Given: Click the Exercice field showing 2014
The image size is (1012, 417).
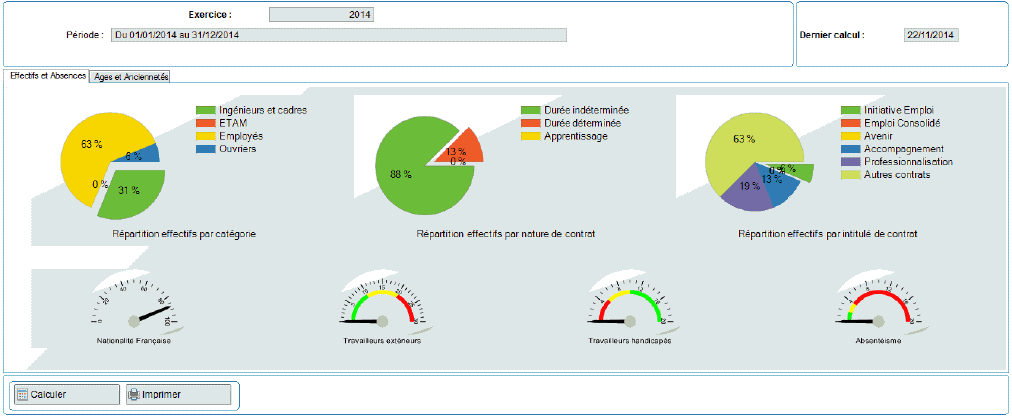Looking at the screenshot, I should [321, 14].
